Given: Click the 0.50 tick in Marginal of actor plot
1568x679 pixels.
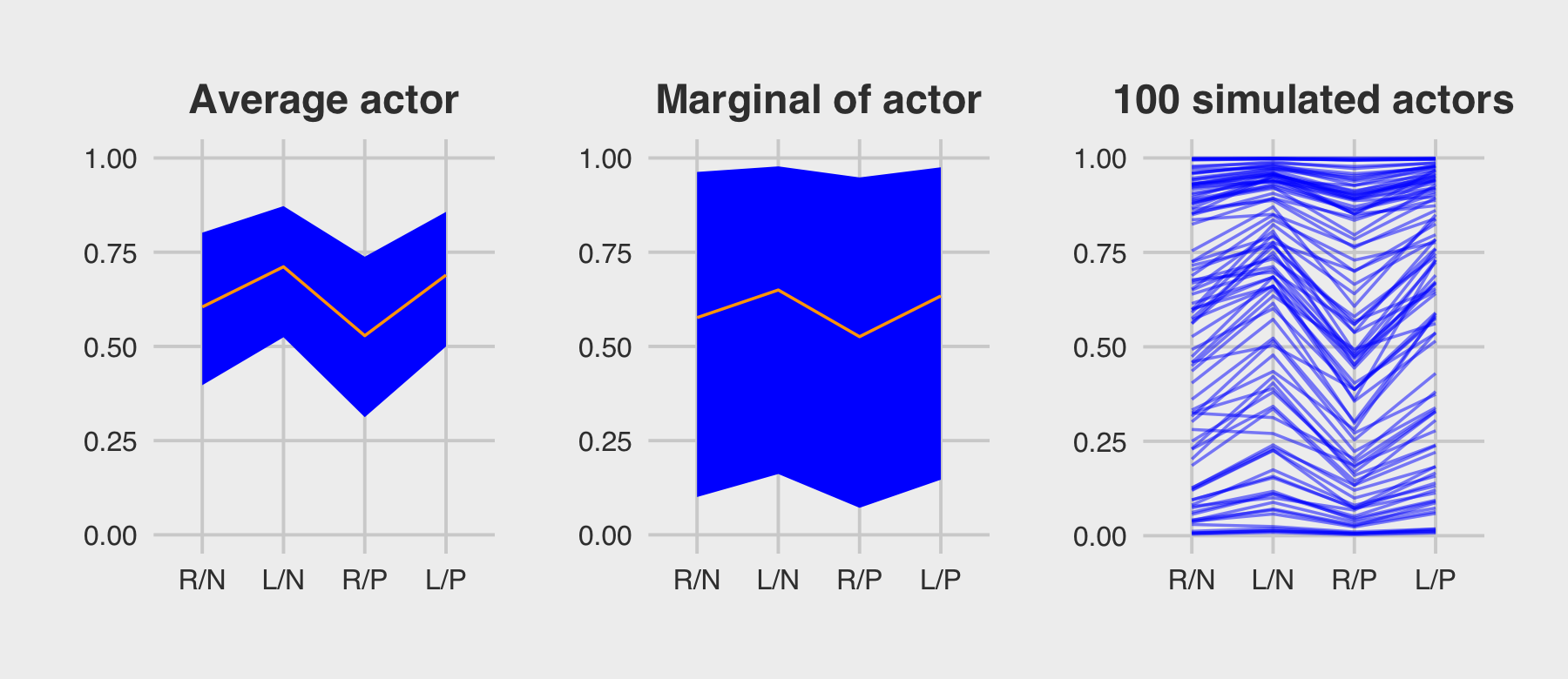Looking at the screenshot, I should click(605, 347).
